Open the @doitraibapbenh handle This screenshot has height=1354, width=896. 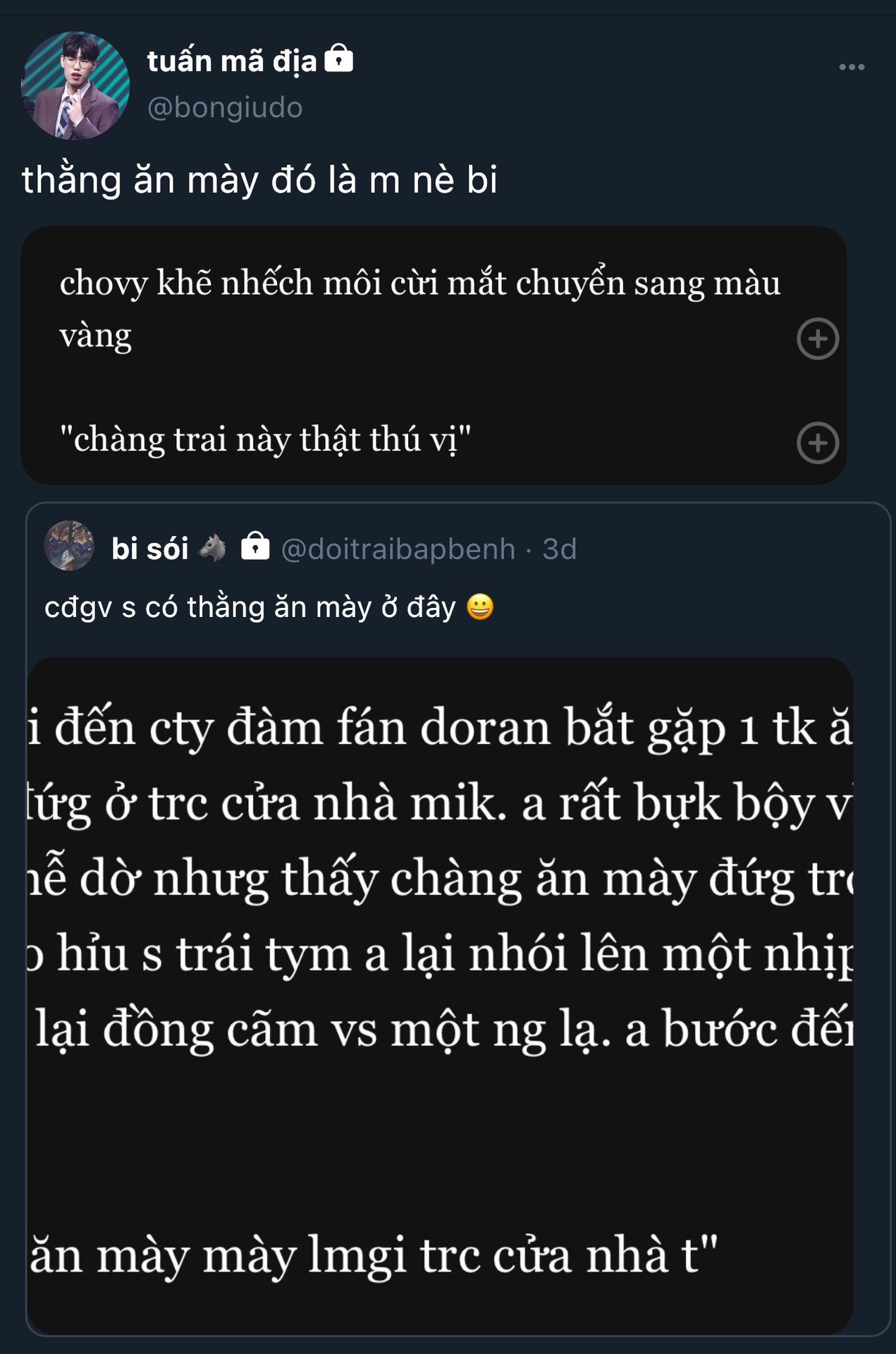[x=398, y=549]
